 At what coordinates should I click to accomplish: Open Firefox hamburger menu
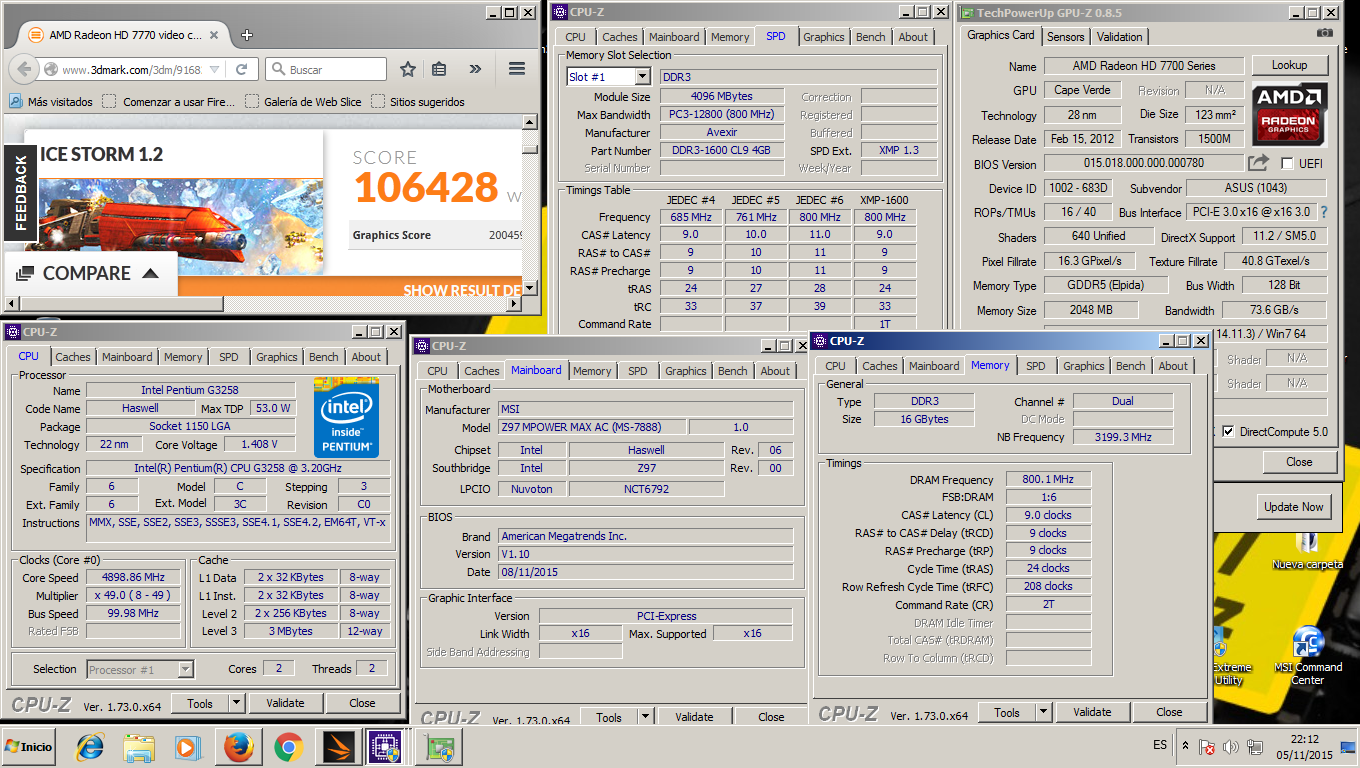click(x=517, y=69)
